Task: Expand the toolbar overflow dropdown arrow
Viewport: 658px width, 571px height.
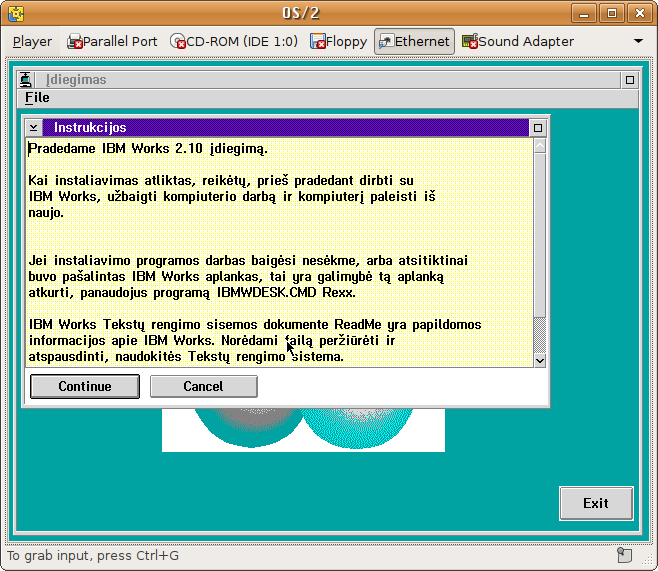Action: pyautogui.click(x=638, y=41)
